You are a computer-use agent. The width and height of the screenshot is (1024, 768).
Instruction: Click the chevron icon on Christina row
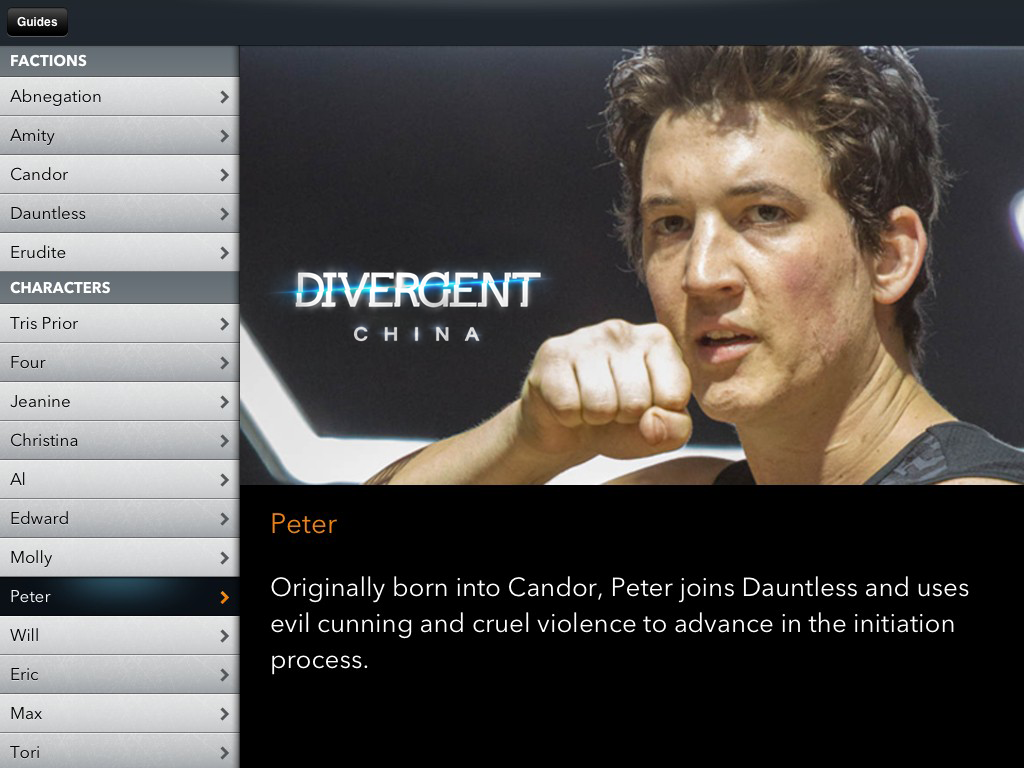pos(225,441)
